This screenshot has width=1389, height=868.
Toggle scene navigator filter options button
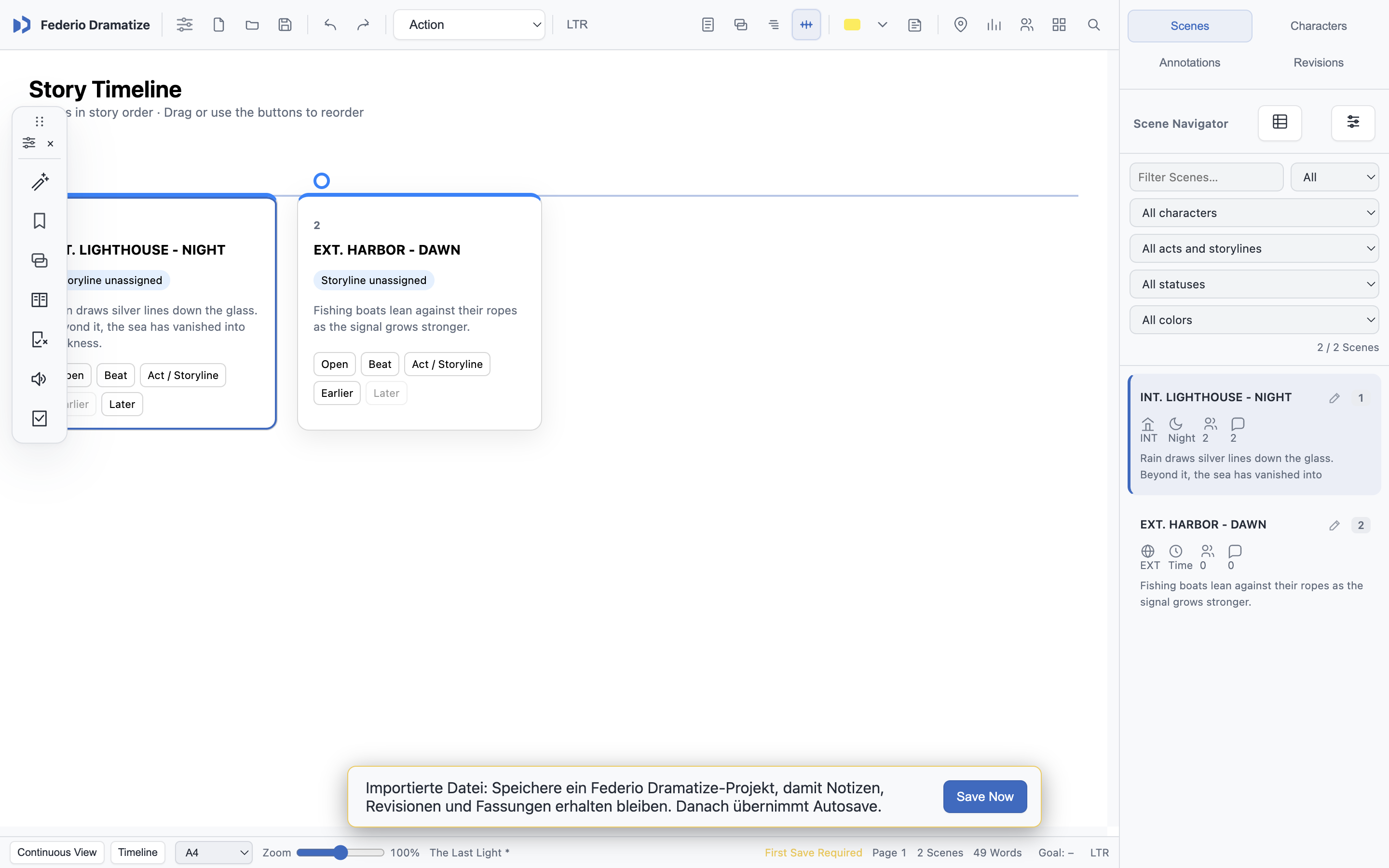(1353, 123)
